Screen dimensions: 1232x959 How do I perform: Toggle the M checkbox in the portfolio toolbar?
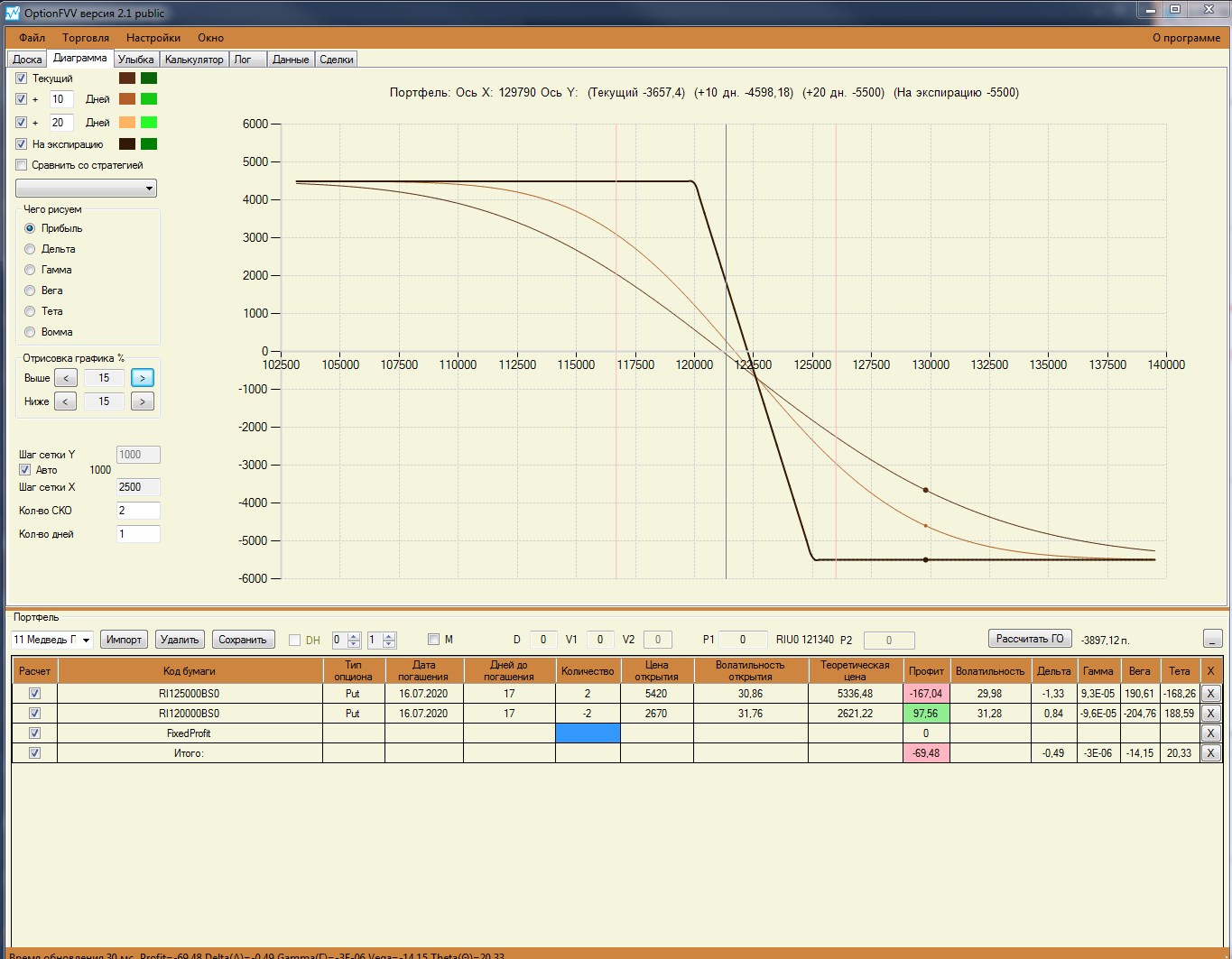(433, 640)
